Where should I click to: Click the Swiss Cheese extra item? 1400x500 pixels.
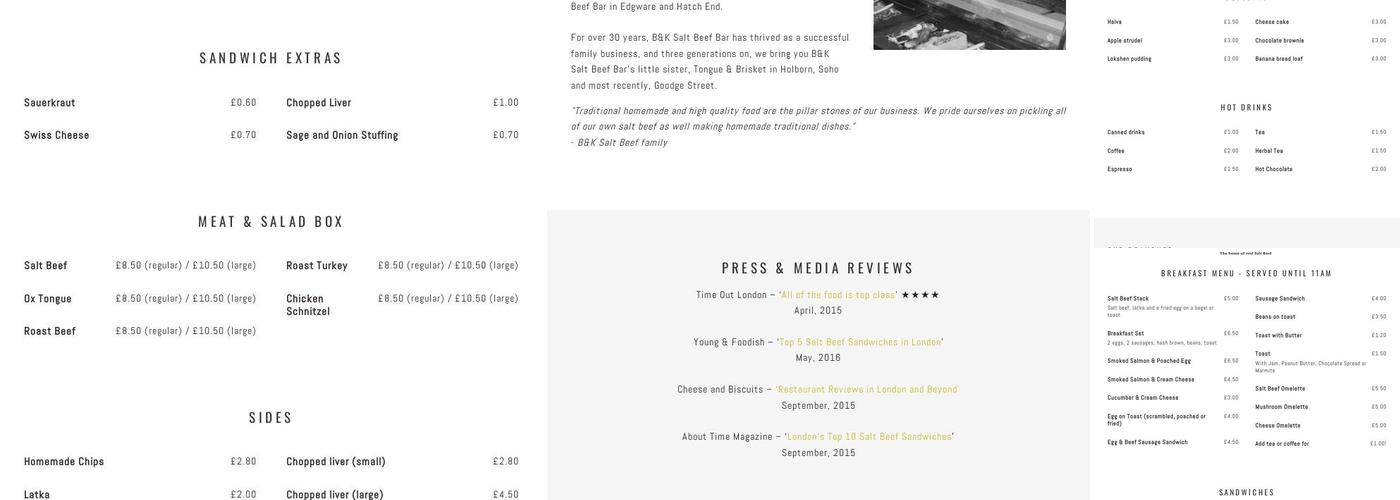(x=57, y=135)
